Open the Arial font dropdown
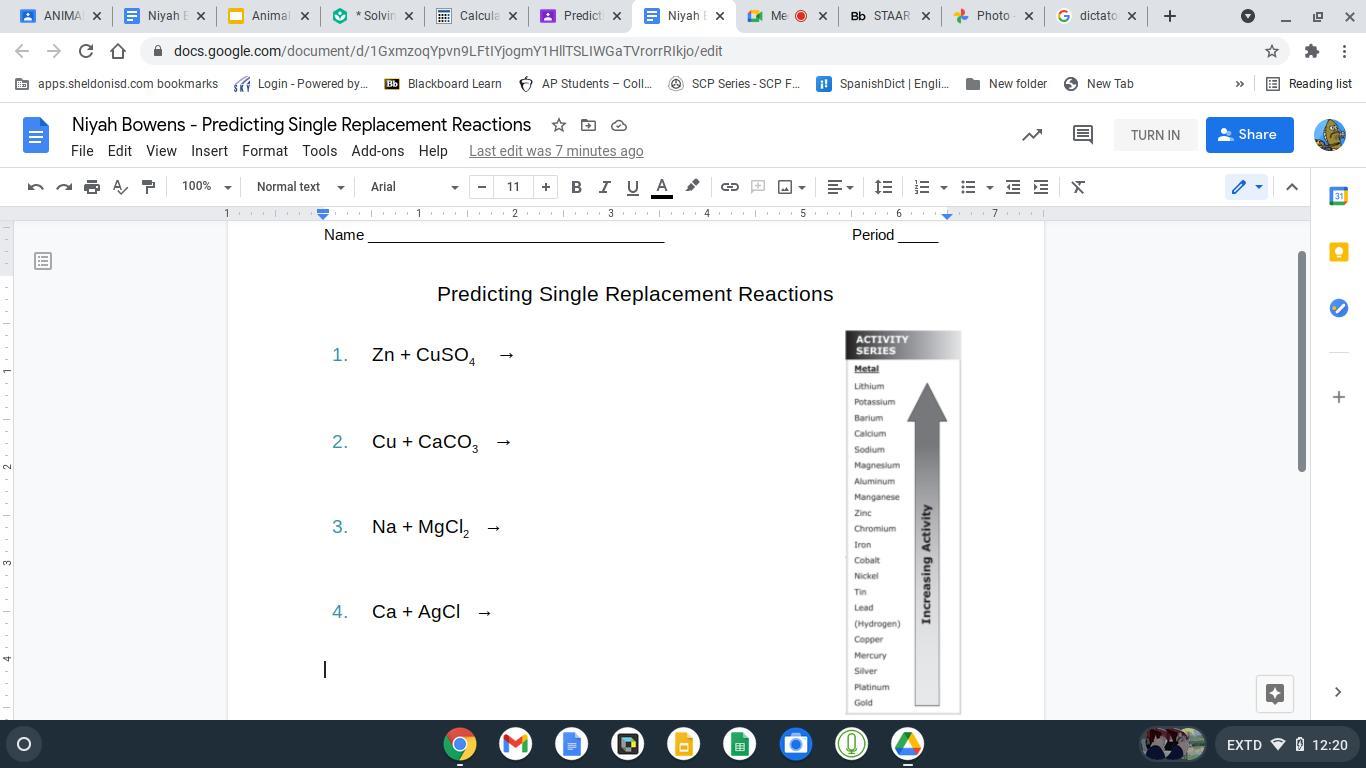1366x768 pixels. [414, 187]
